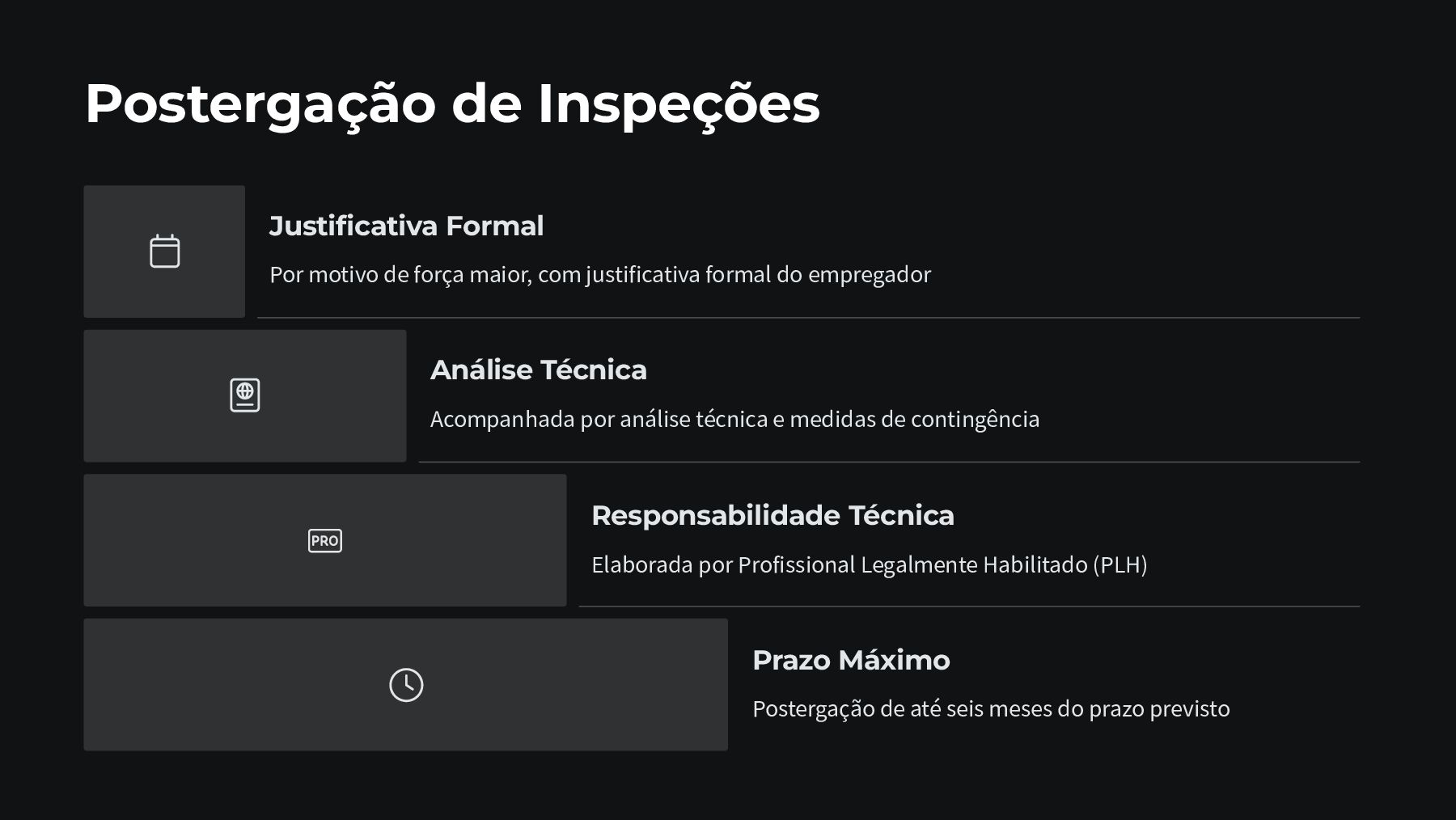Select the seis meses postponement description
This screenshot has width=1456, height=820.
coord(991,708)
